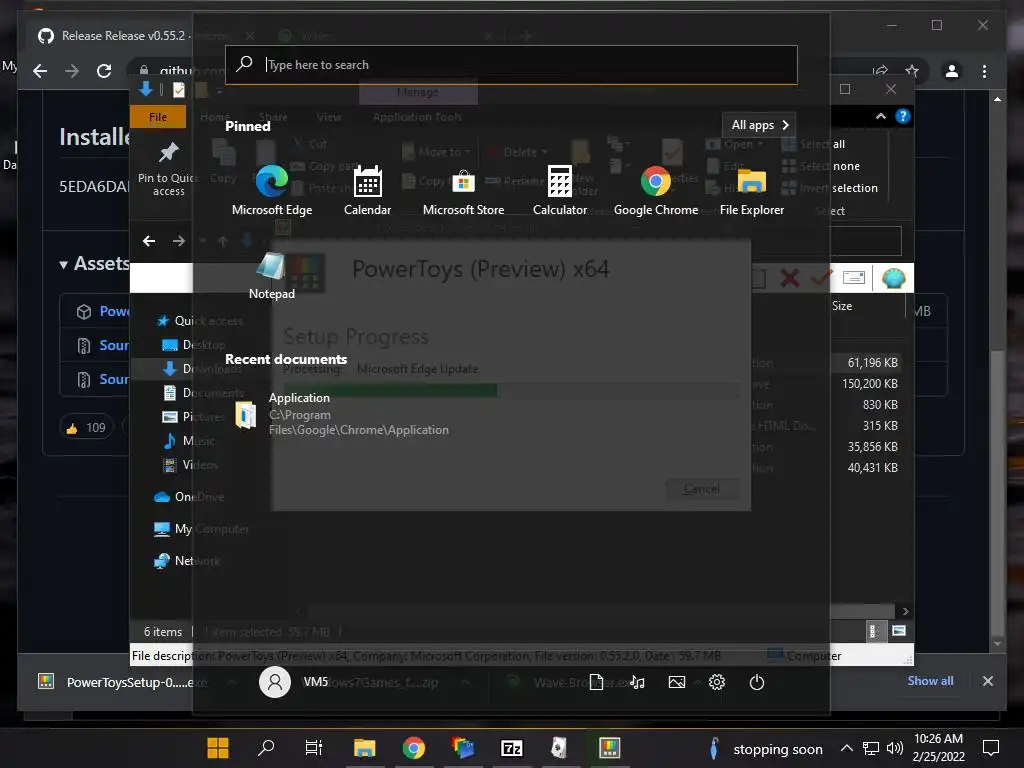Viewport: 1024px width, 768px height.
Task: Switch Explorer to large icons view
Action: click(899, 631)
